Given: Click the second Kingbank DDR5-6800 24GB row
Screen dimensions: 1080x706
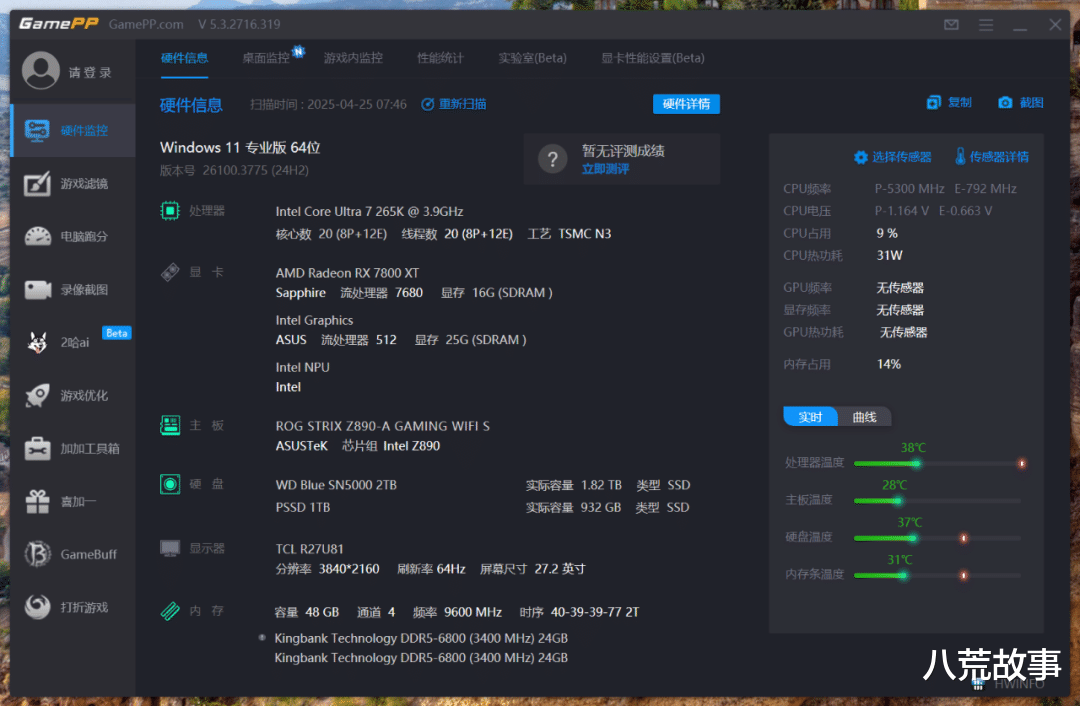Looking at the screenshot, I should 421,658.
